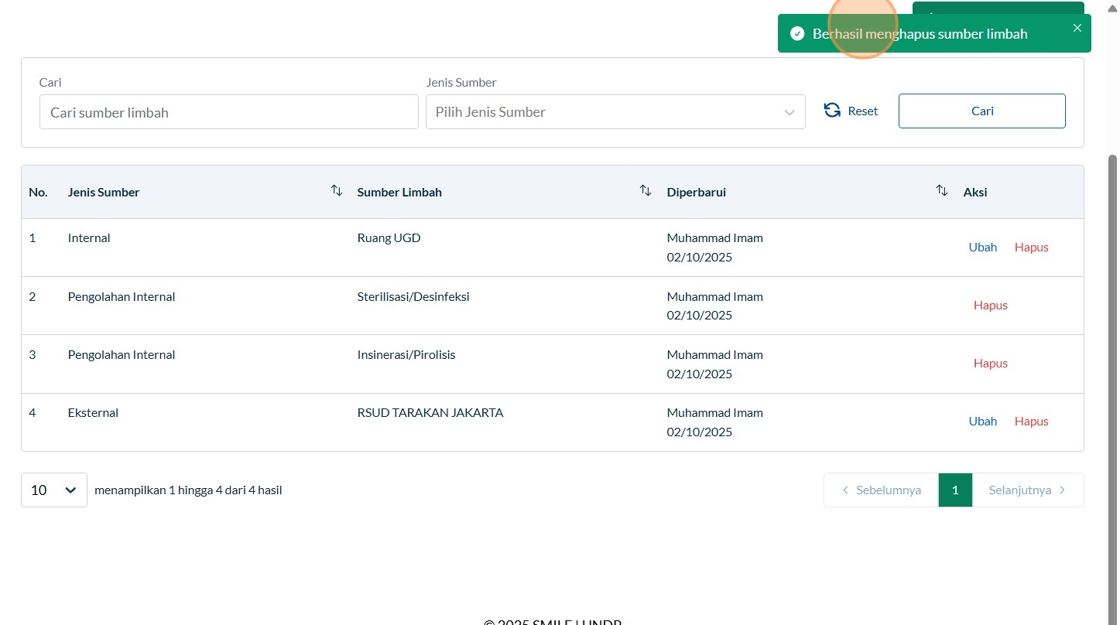The width and height of the screenshot is (1120, 625).
Task: Click the Insinerasi/Pirolisis cell
Action: coord(406,355)
